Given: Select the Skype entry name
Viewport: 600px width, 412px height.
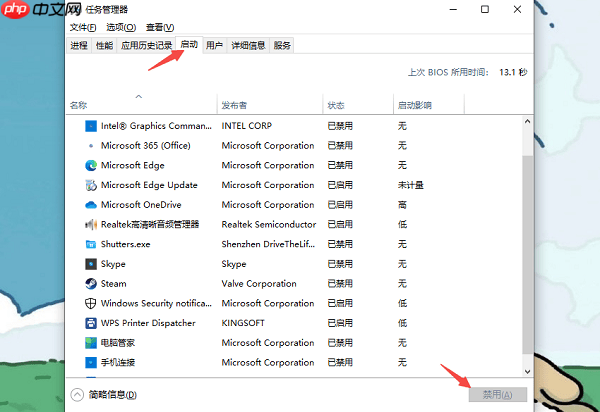Looking at the screenshot, I should tap(113, 264).
